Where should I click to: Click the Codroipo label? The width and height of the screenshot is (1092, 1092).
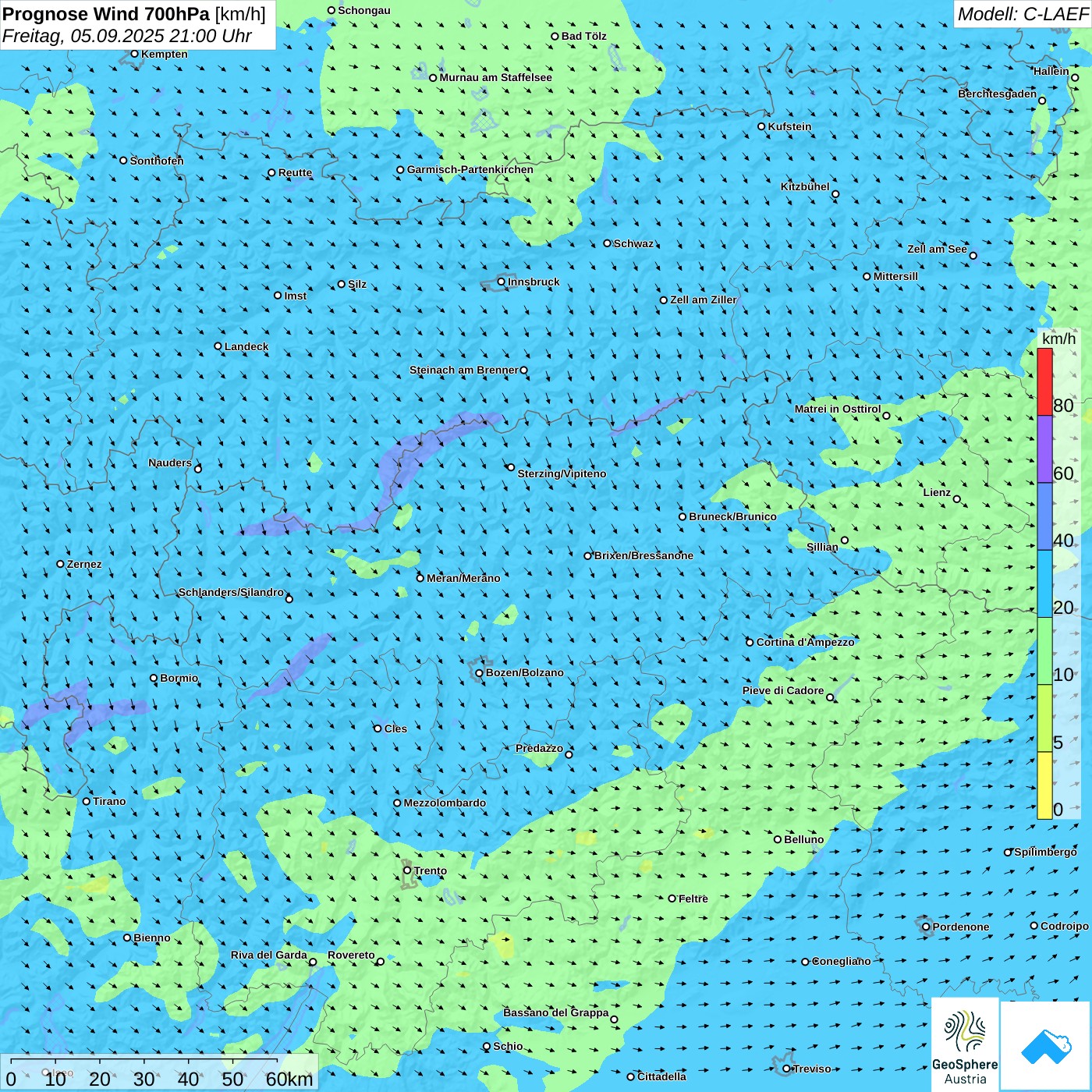click(1065, 926)
